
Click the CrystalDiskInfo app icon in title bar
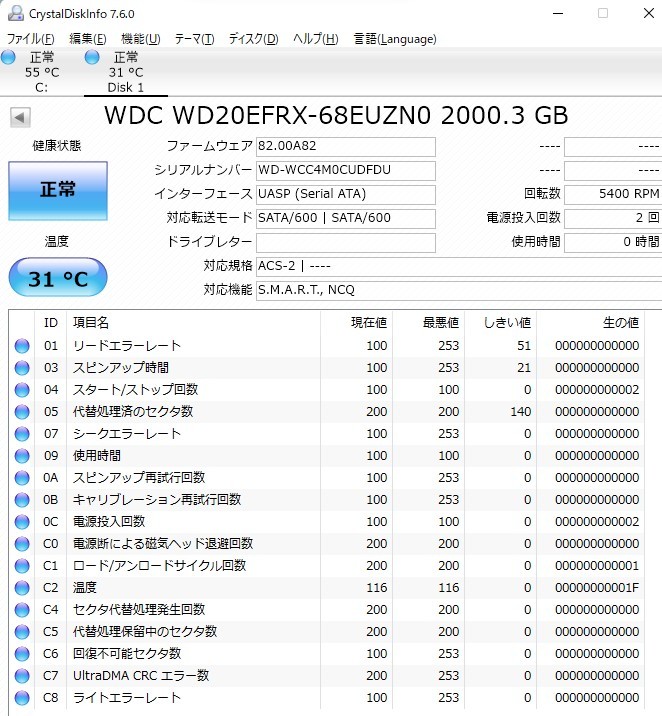[x=16, y=13]
